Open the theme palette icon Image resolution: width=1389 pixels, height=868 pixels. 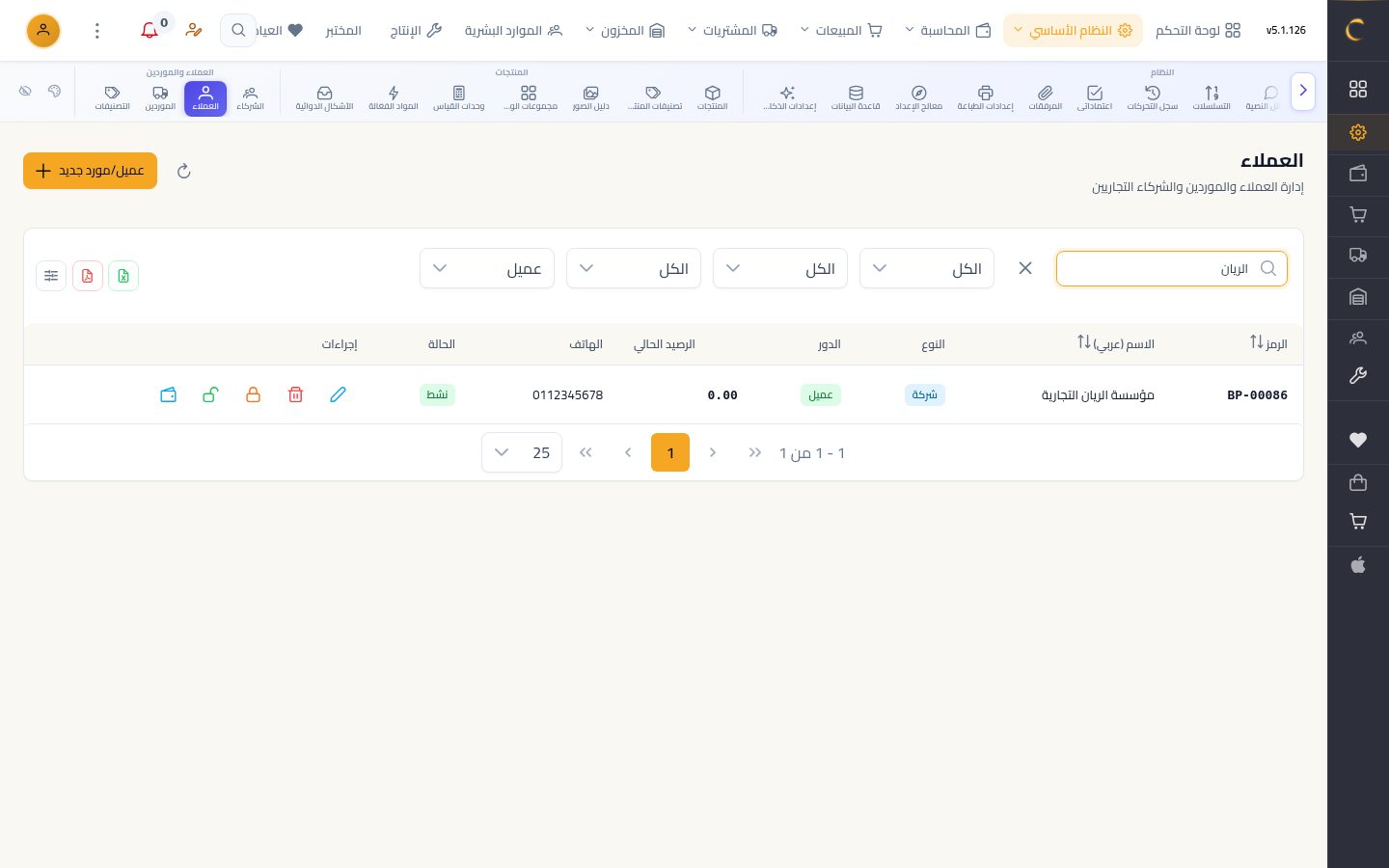tap(54, 91)
